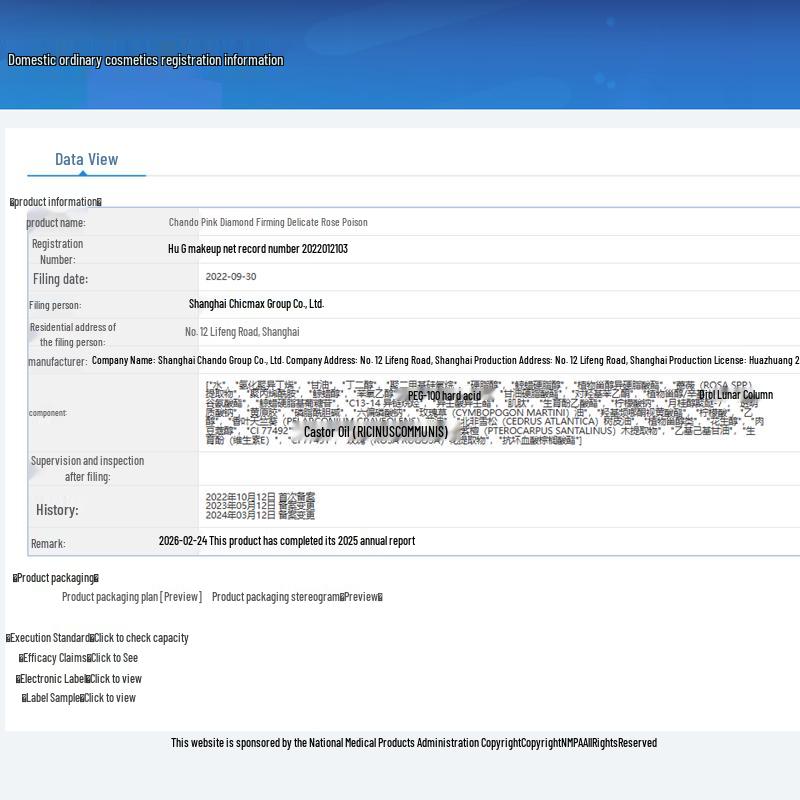Select Shanghai Chicmax Group Co., Ltd. filing person

point(256,304)
